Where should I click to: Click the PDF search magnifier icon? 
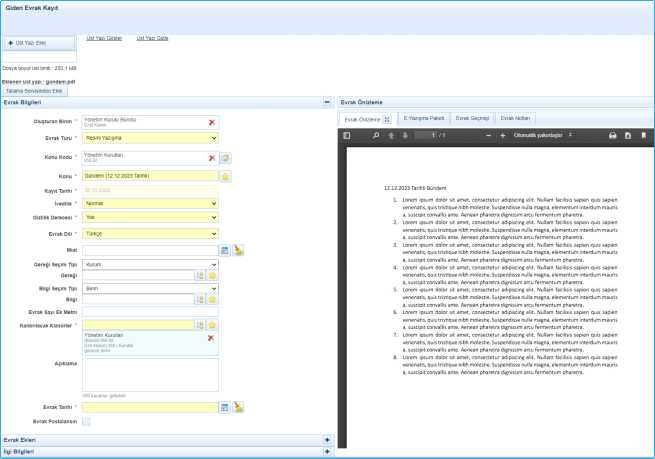[x=372, y=134]
